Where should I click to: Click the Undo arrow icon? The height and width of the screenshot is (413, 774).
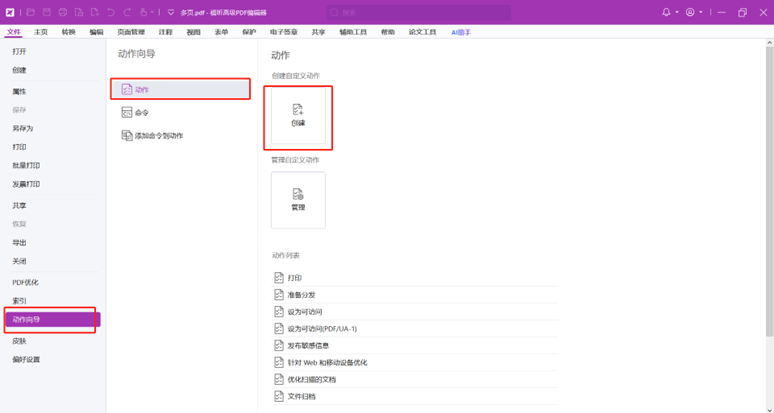(x=111, y=12)
